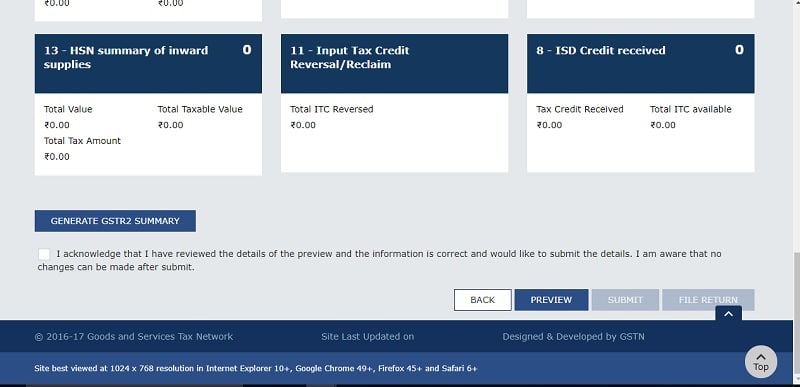Click the PREVIEW button
800x387 pixels.
(x=551, y=300)
